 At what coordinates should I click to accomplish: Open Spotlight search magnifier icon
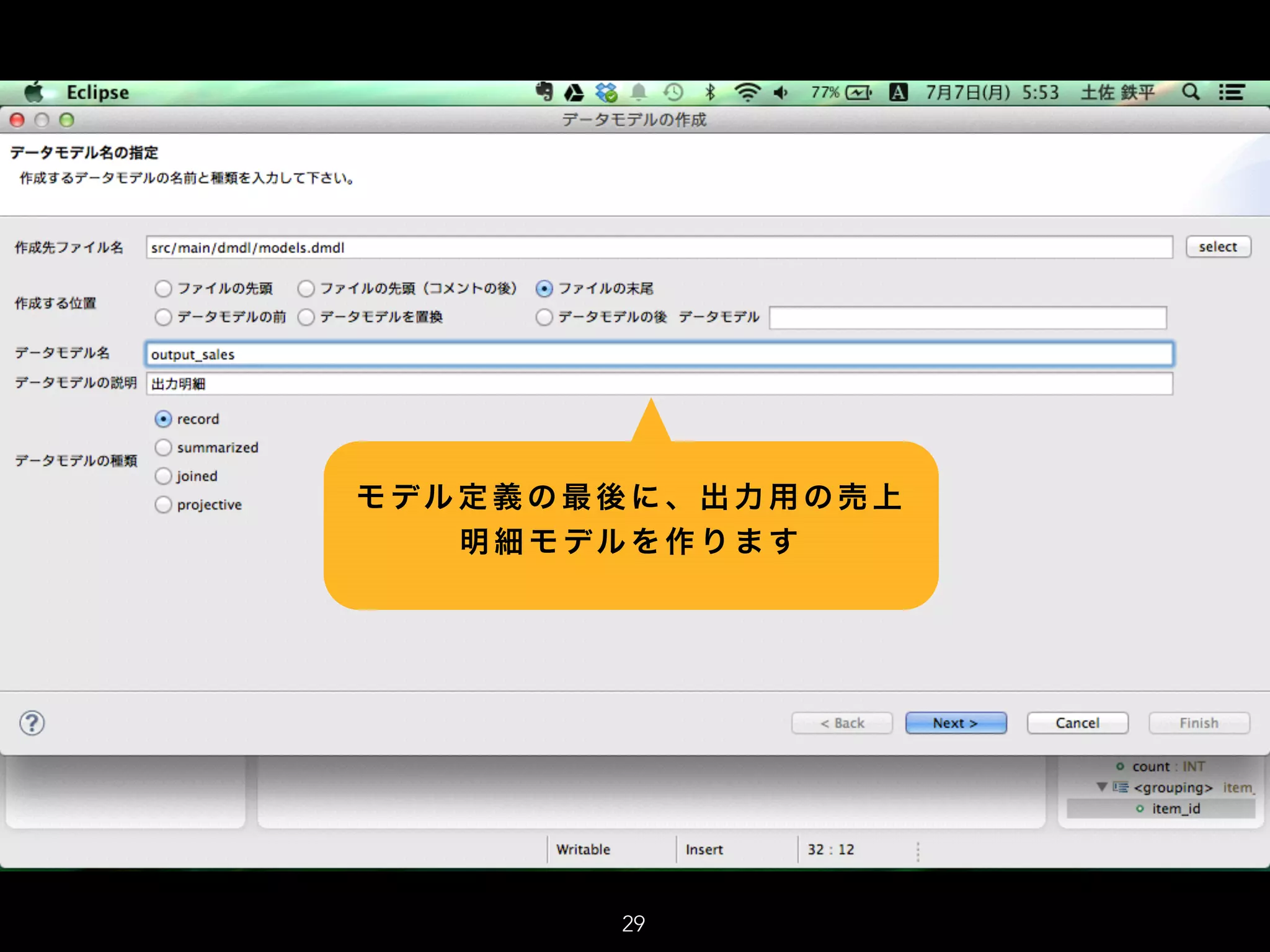coord(1190,92)
